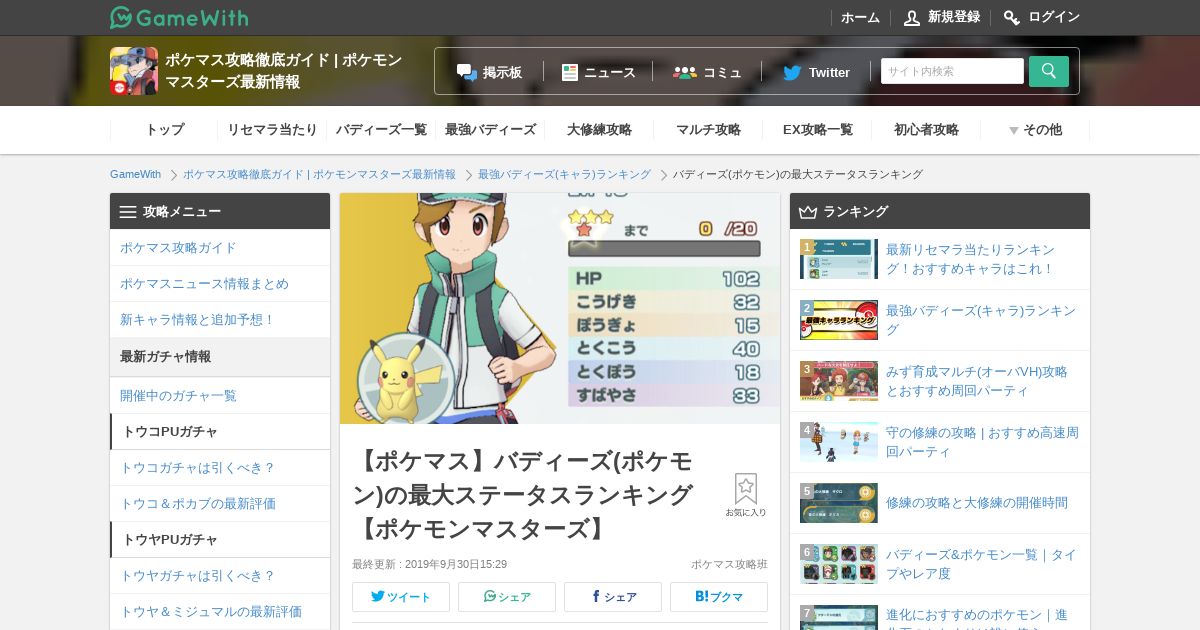Open 最強バディーズ(キャラ)ランキング ranking link
This screenshot has width=1200, height=630.
[981, 320]
